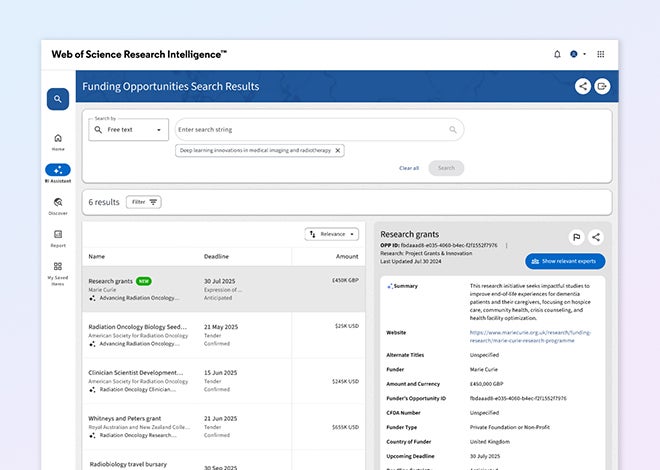Click the search magnifier sidebar button
Viewport: 660px width, 470px height.
(57, 99)
